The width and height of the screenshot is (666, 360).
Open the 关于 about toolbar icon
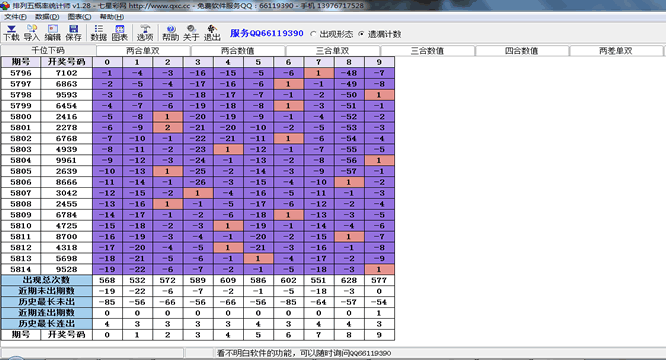click(x=191, y=33)
